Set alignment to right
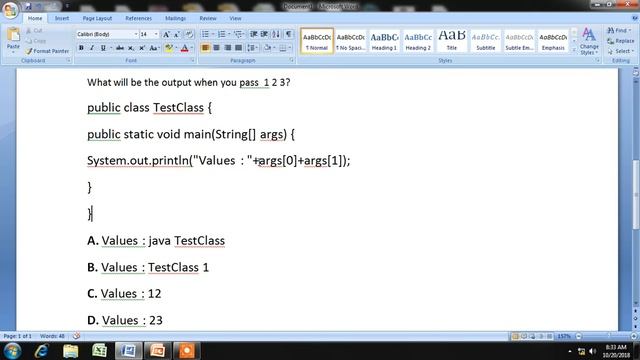The width and height of the screenshot is (640, 360). 227,48
